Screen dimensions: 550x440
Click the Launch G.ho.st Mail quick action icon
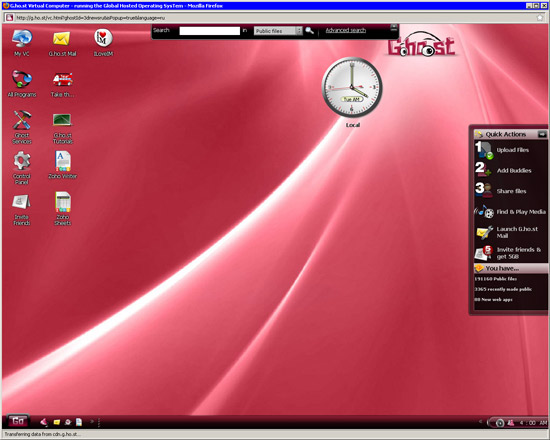click(x=484, y=232)
